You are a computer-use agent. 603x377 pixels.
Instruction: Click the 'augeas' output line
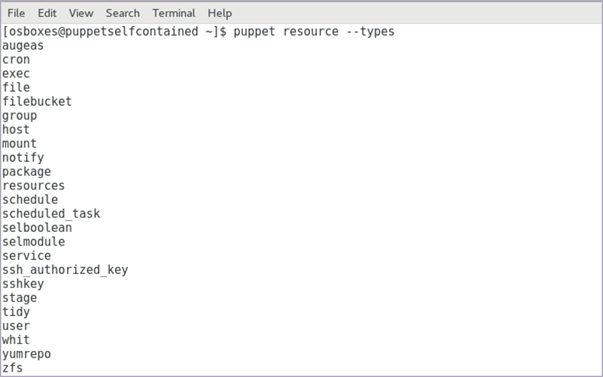23,46
